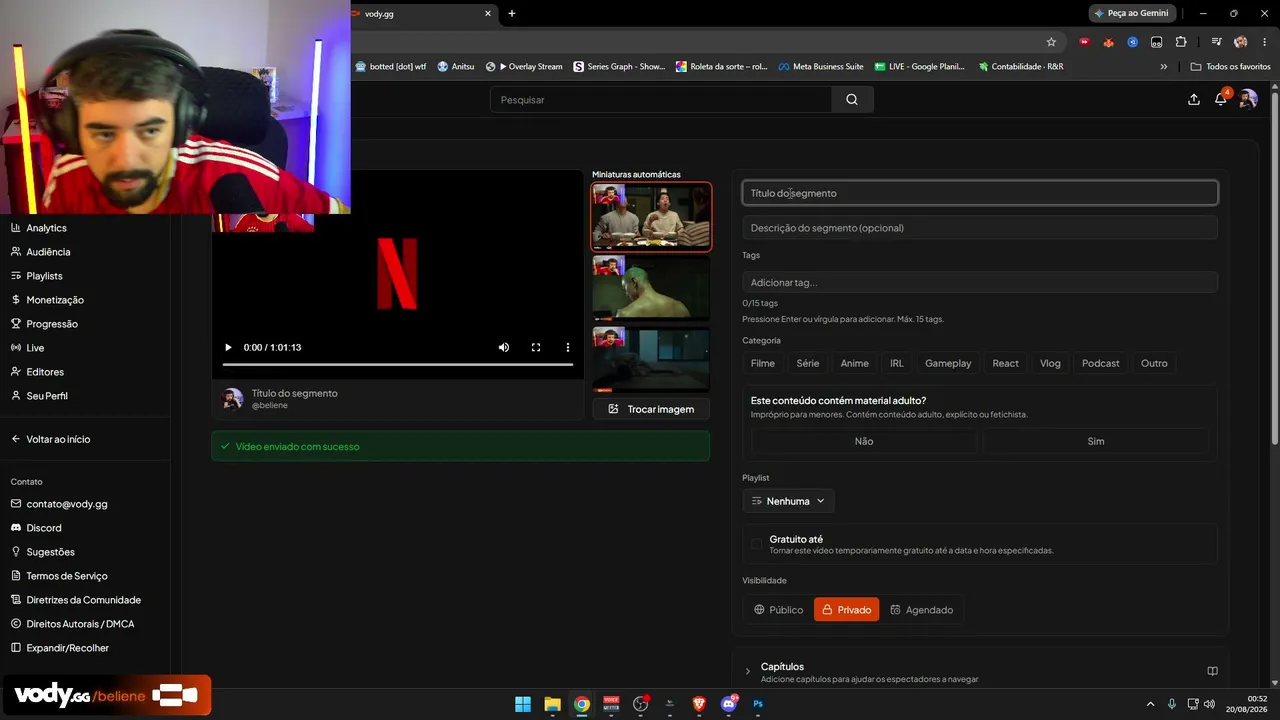Open Playlists in the sidebar
The height and width of the screenshot is (720, 1280).
pyautogui.click(x=44, y=276)
